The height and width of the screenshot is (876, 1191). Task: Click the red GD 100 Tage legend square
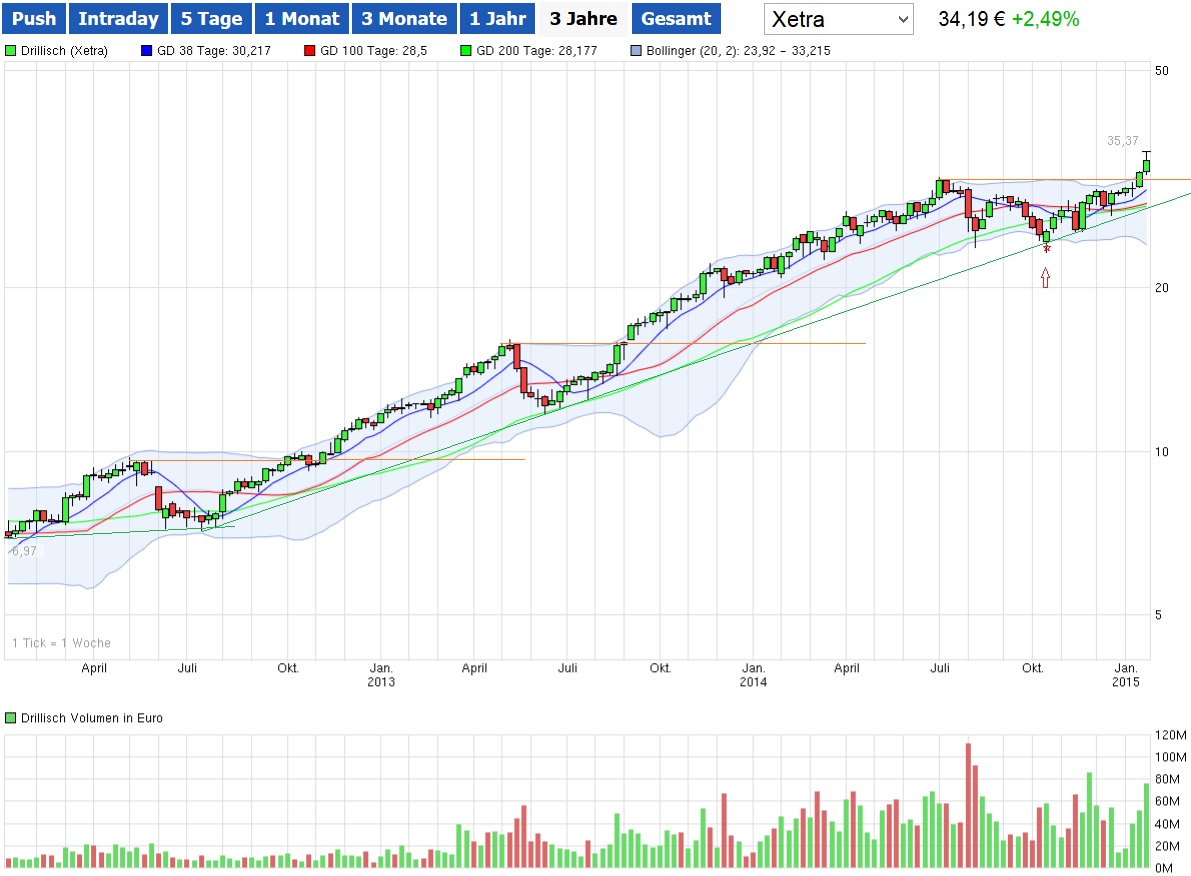[310, 51]
